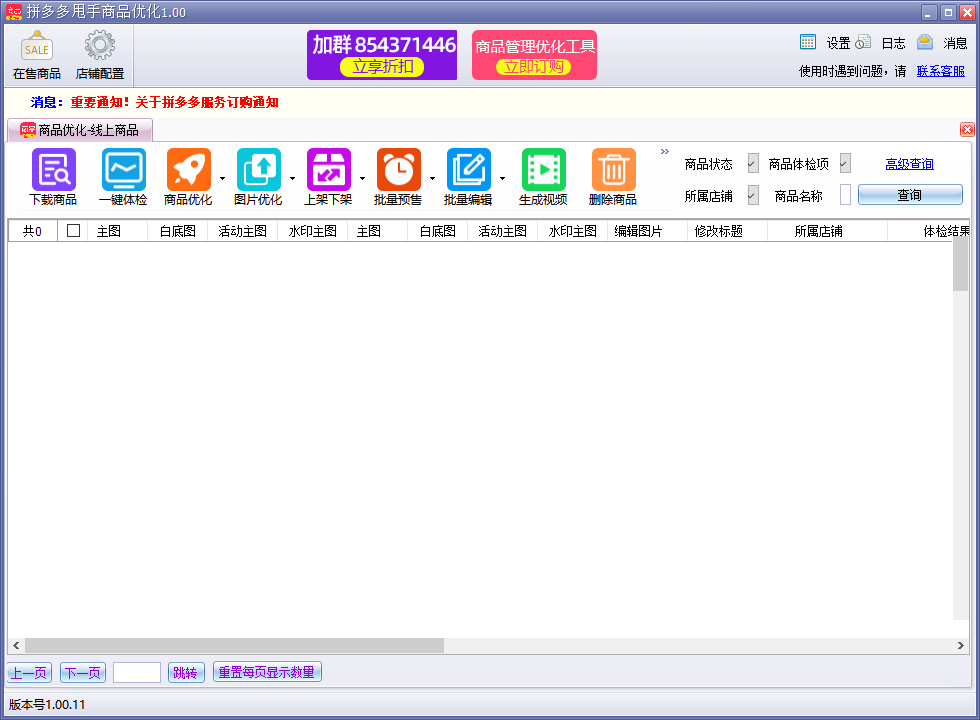The width and height of the screenshot is (980, 720).
Task: Open the 商品体检项 dropdown
Action: pyautogui.click(x=845, y=163)
